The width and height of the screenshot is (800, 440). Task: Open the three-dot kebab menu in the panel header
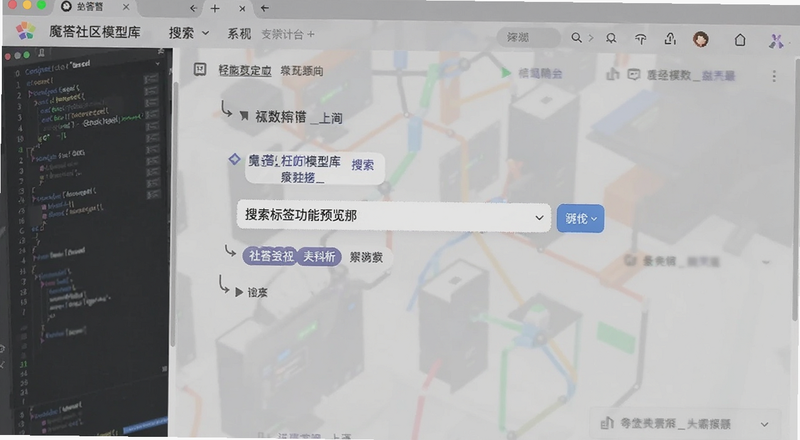click(x=774, y=76)
